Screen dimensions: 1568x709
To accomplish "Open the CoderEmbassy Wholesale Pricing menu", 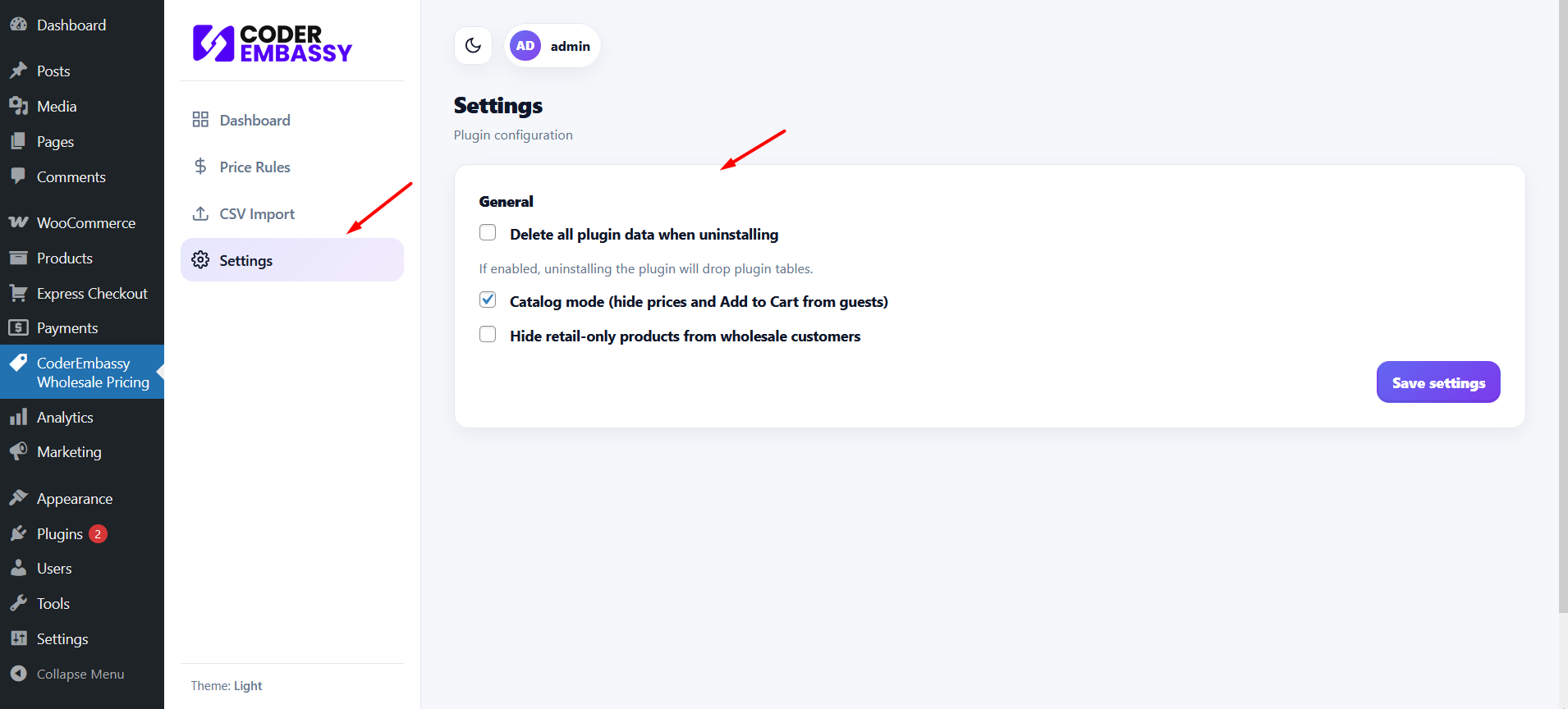I will (92, 373).
